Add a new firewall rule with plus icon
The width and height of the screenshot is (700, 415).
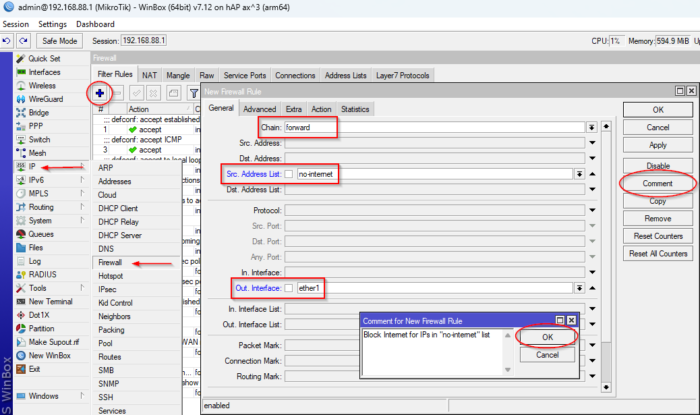[100, 93]
